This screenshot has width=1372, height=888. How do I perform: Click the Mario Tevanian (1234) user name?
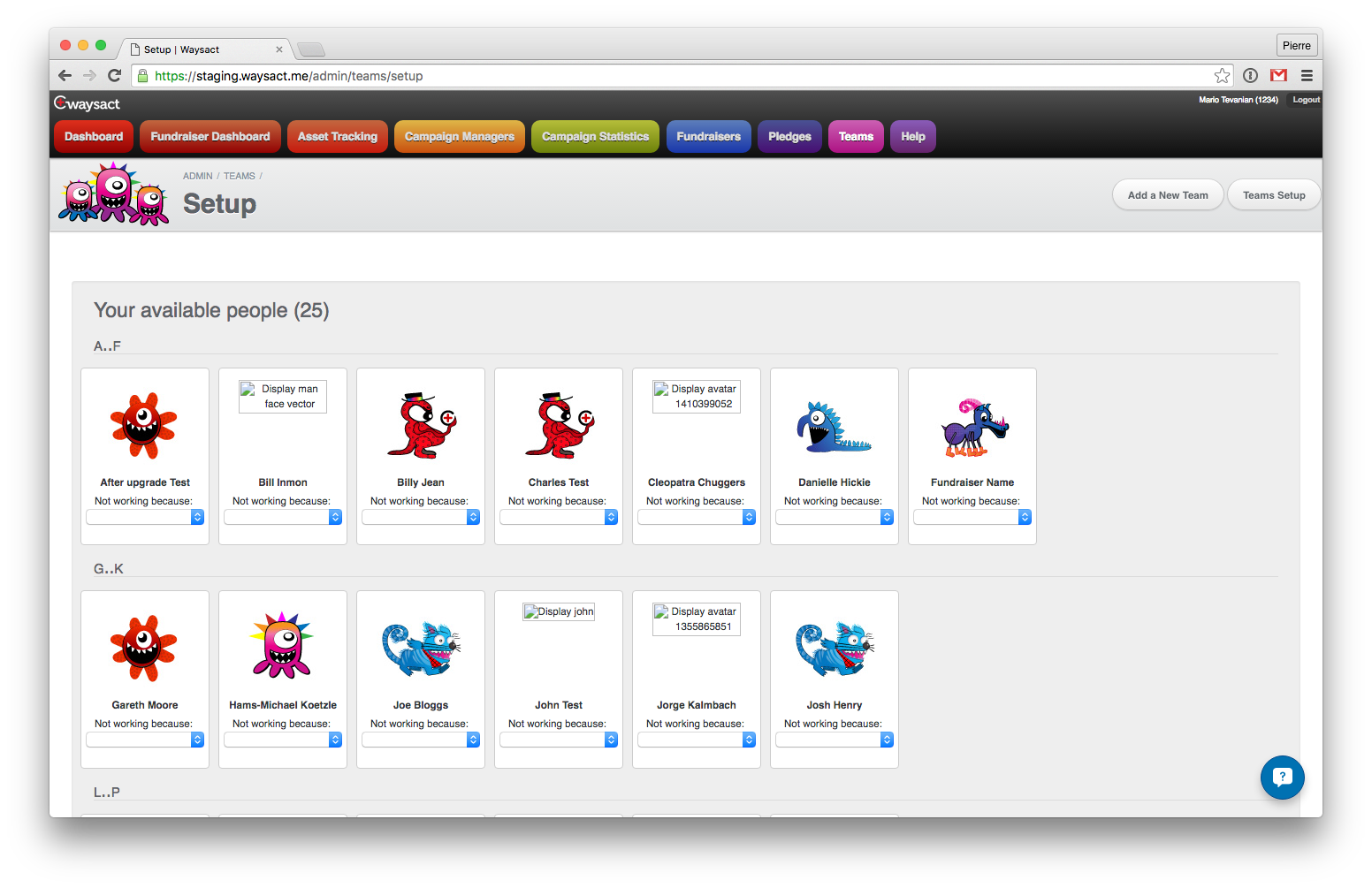[1239, 100]
